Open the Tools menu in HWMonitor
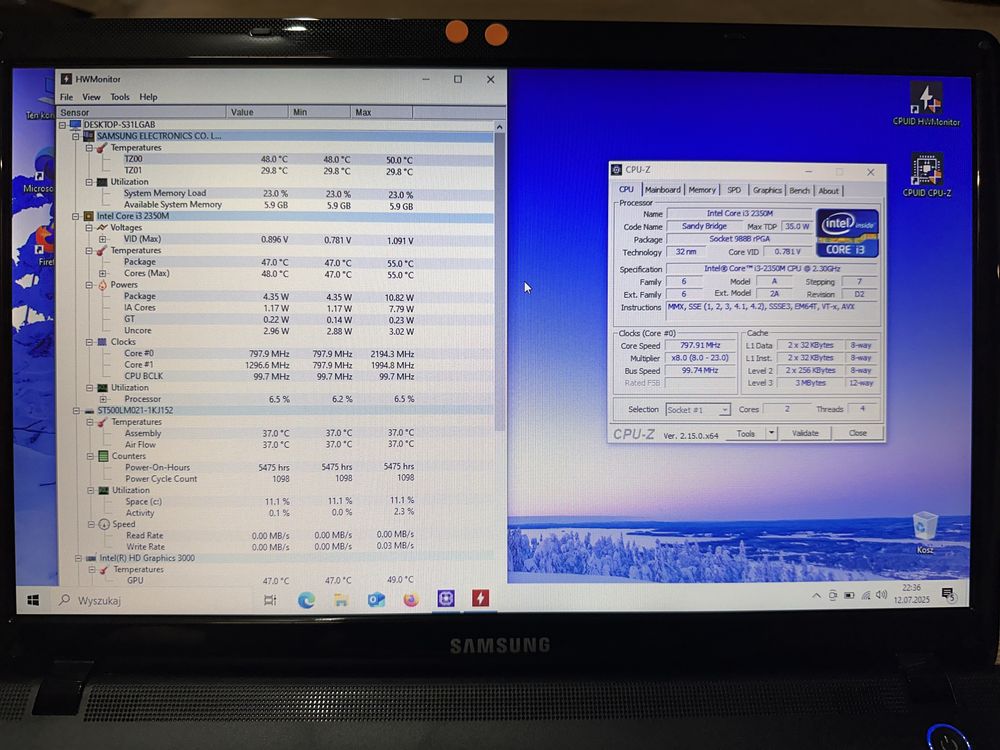Image resolution: width=1000 pixels, height=750 pixels. coord(120,97)
